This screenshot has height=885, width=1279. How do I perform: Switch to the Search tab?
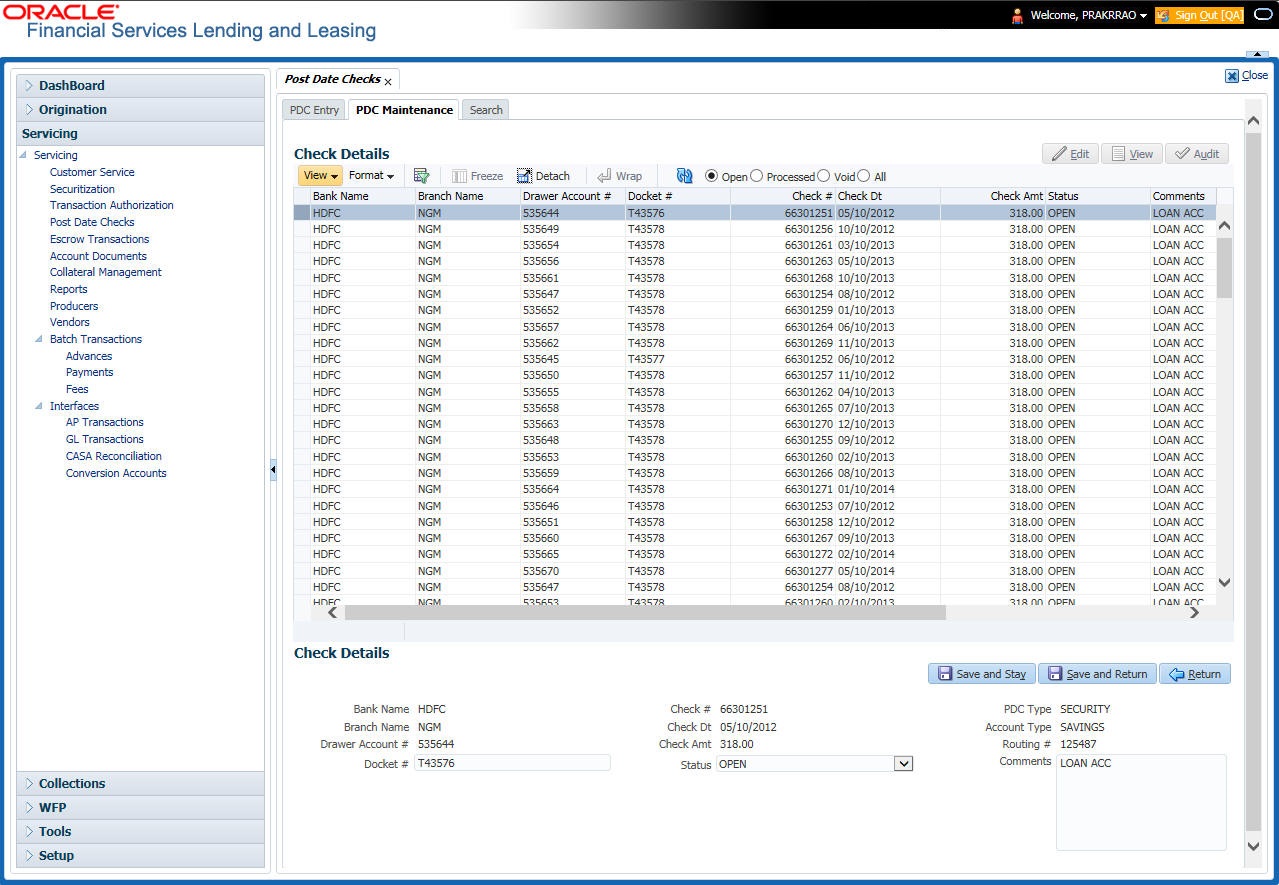(x=486, y=110)
